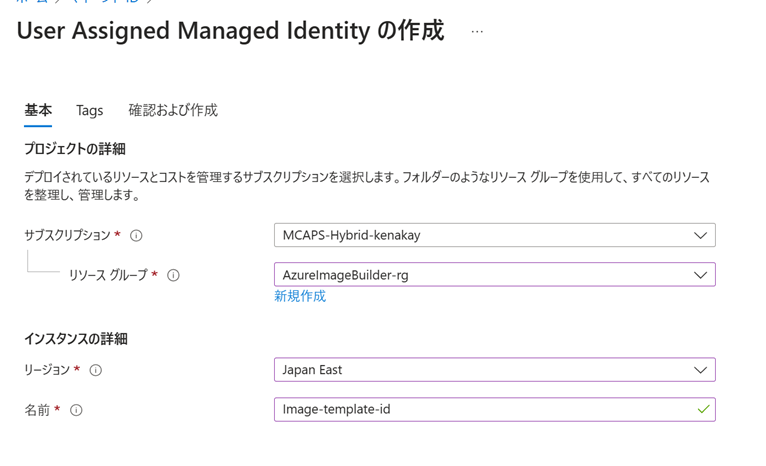Click the インスタンスの詳細 section heading
The image size is (766, 466).
(x=76, y=339)
